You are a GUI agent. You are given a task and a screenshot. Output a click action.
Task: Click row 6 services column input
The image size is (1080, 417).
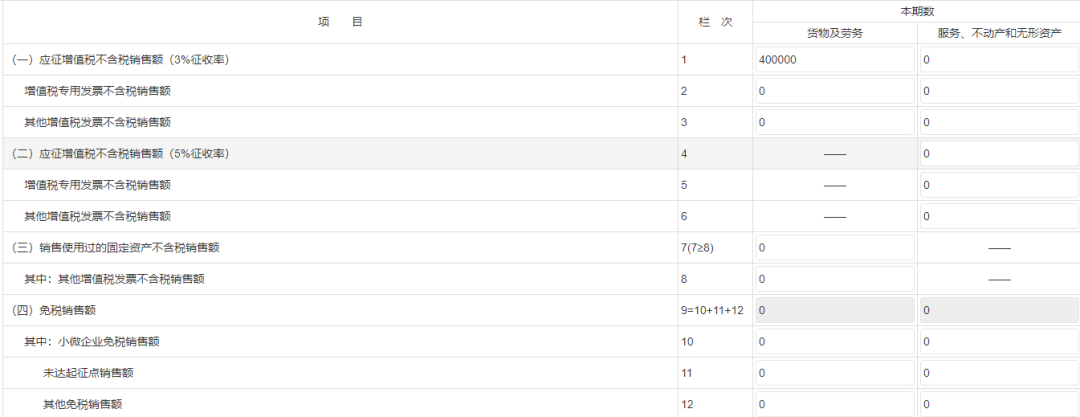(998, 216)
